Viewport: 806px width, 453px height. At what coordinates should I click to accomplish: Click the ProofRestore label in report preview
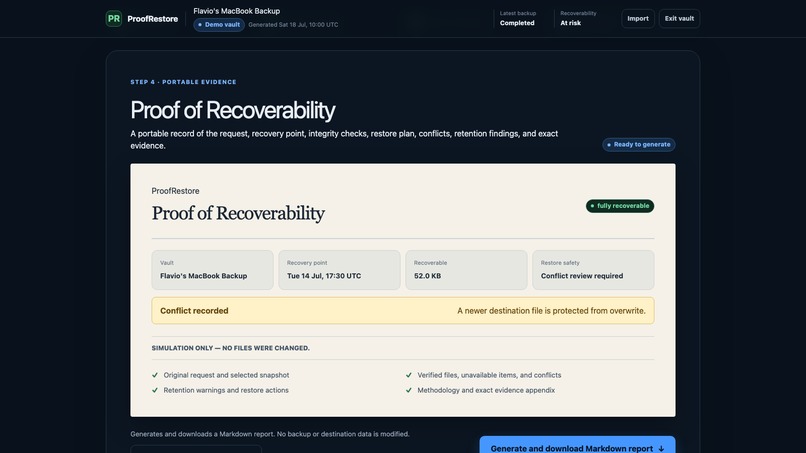175,191
